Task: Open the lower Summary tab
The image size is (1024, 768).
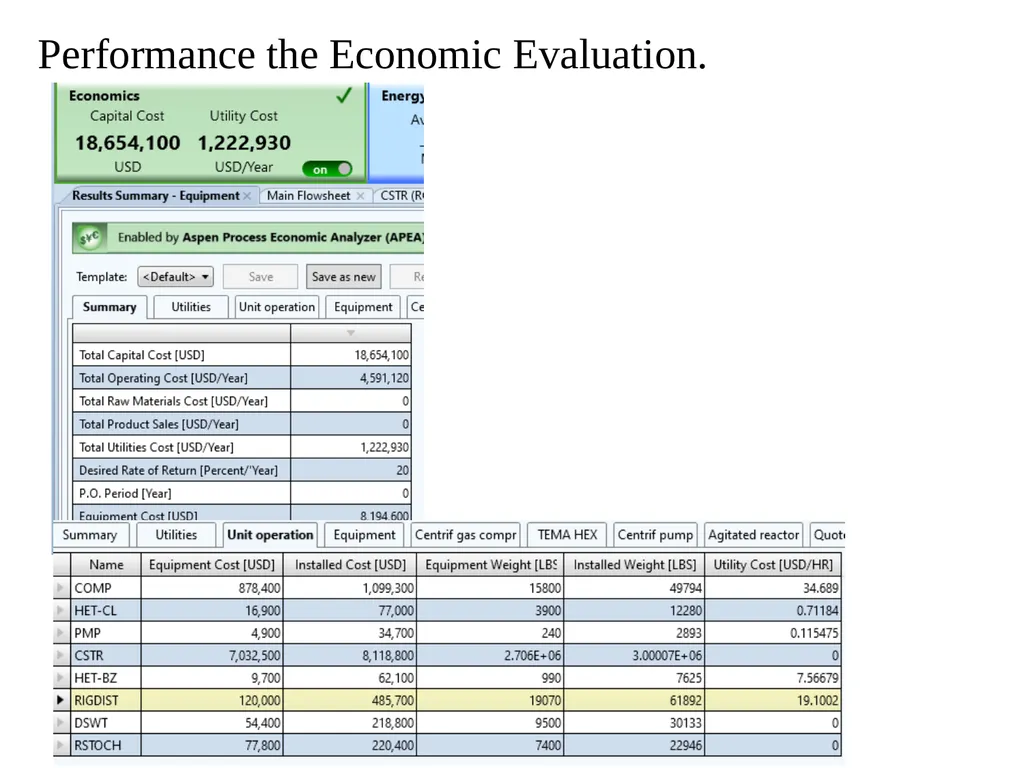Action: point(89,535)
